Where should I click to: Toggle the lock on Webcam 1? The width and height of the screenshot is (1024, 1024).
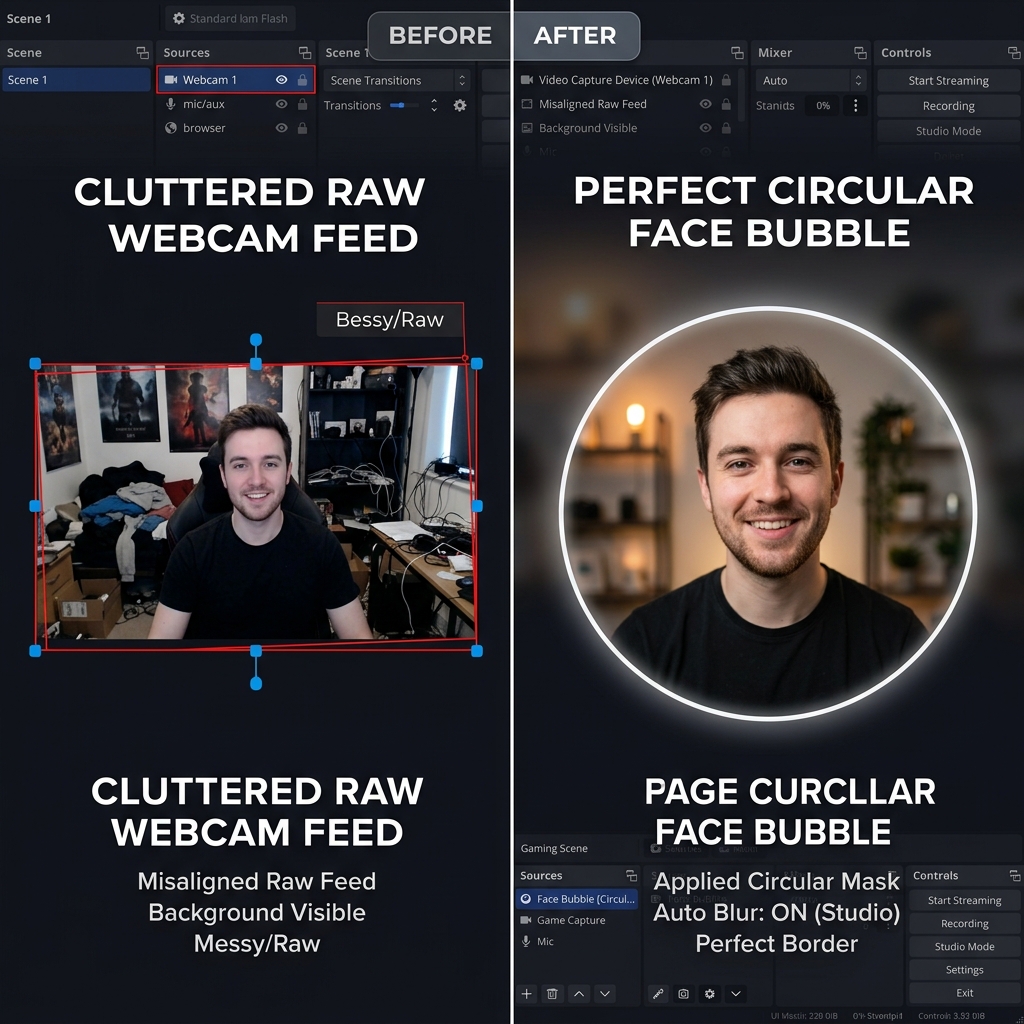point(302,80)
